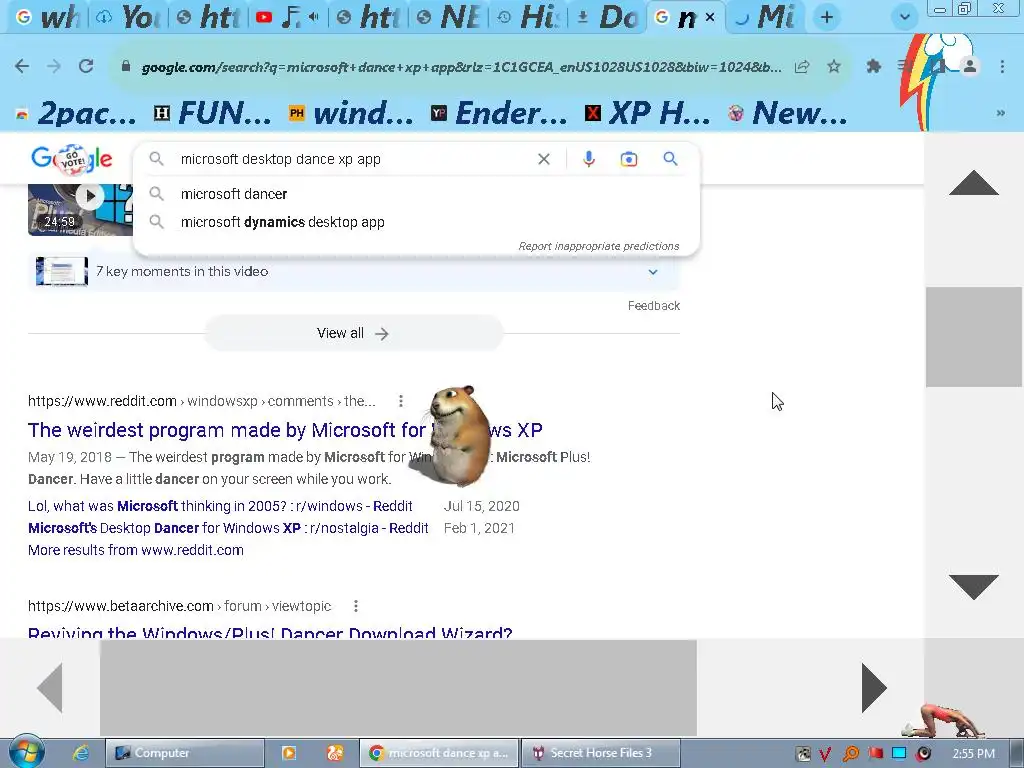Click the lock icon in address bar
Image resolution: width=1024 pixels, height=768 pixels.
126,67
